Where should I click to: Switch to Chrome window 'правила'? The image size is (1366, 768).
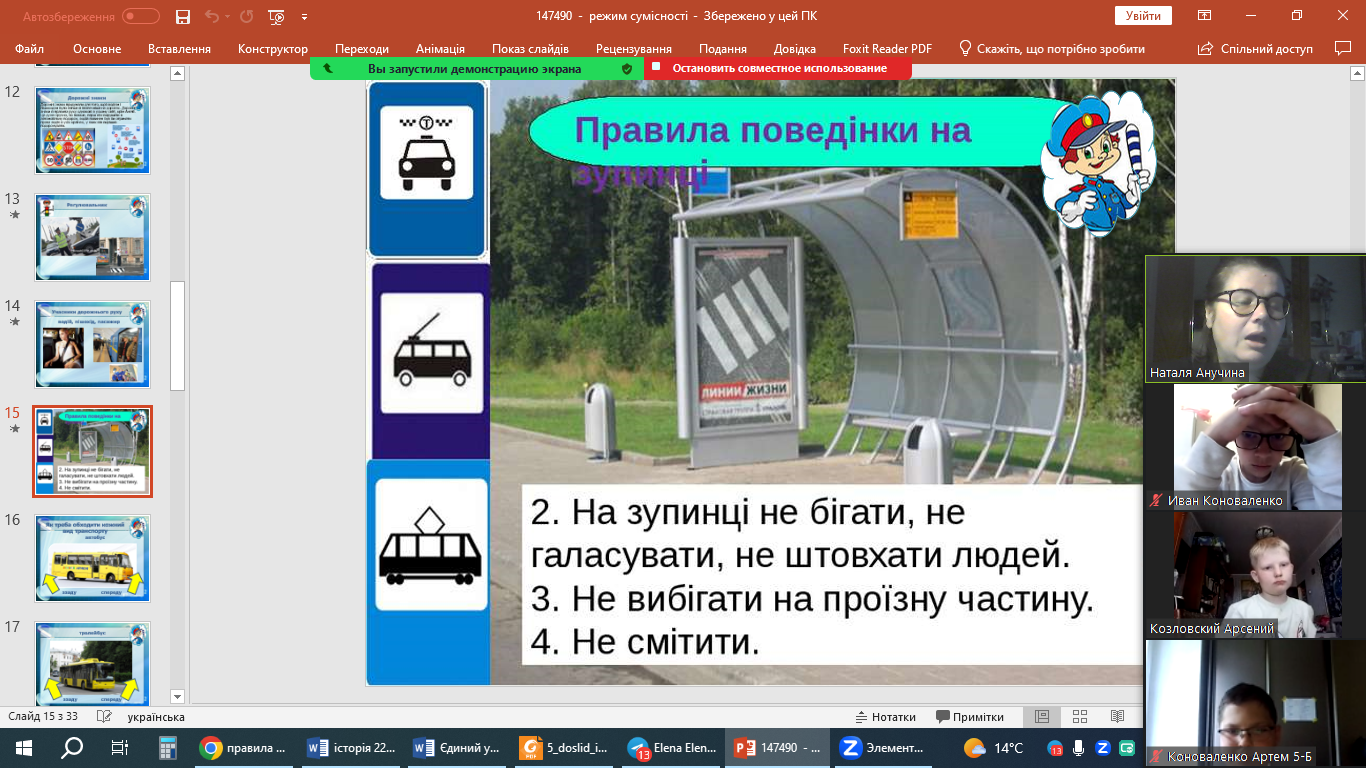coord(243,747)
